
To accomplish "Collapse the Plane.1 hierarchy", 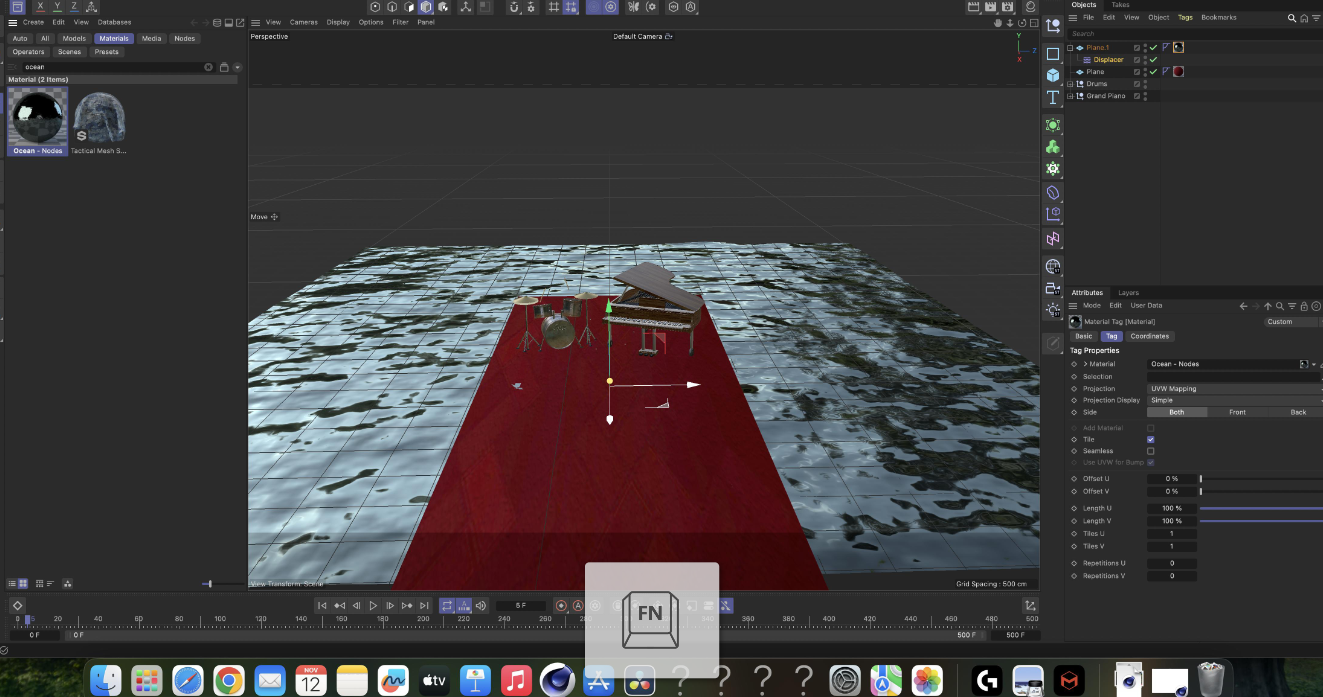I will [1070, 48].
